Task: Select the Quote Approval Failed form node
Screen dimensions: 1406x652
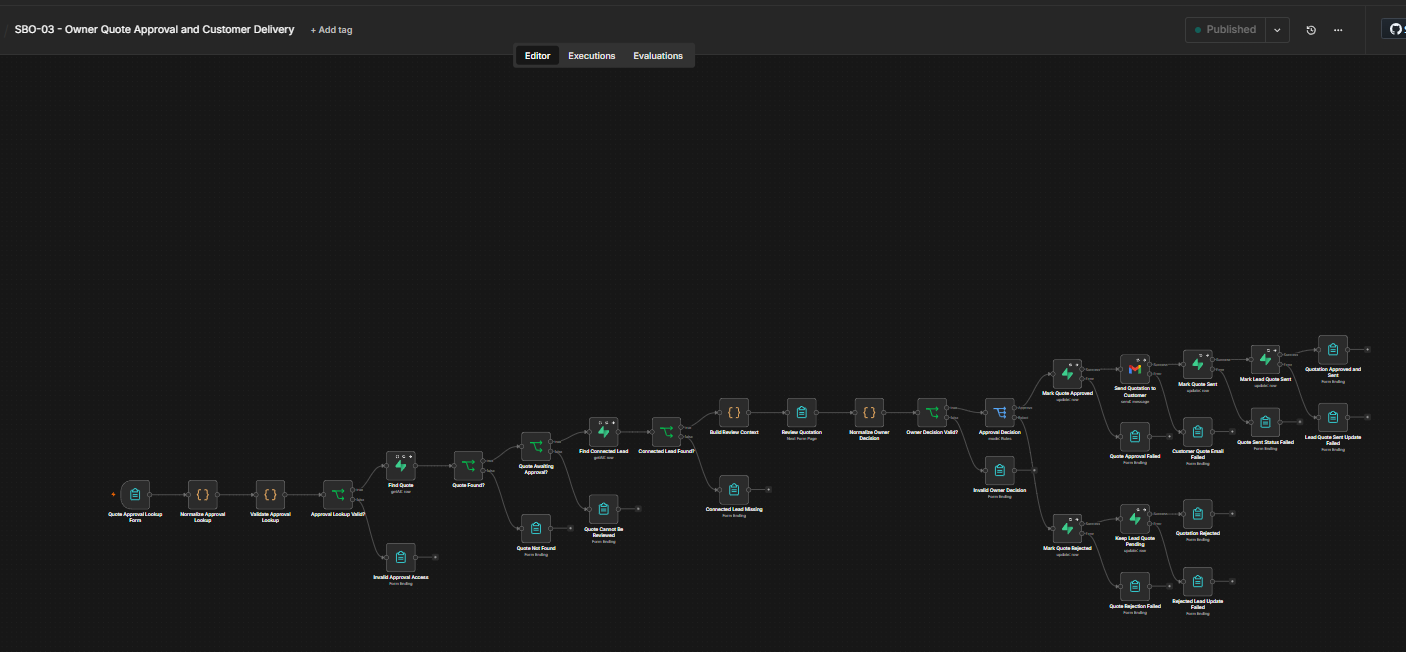Action: 1135,436
